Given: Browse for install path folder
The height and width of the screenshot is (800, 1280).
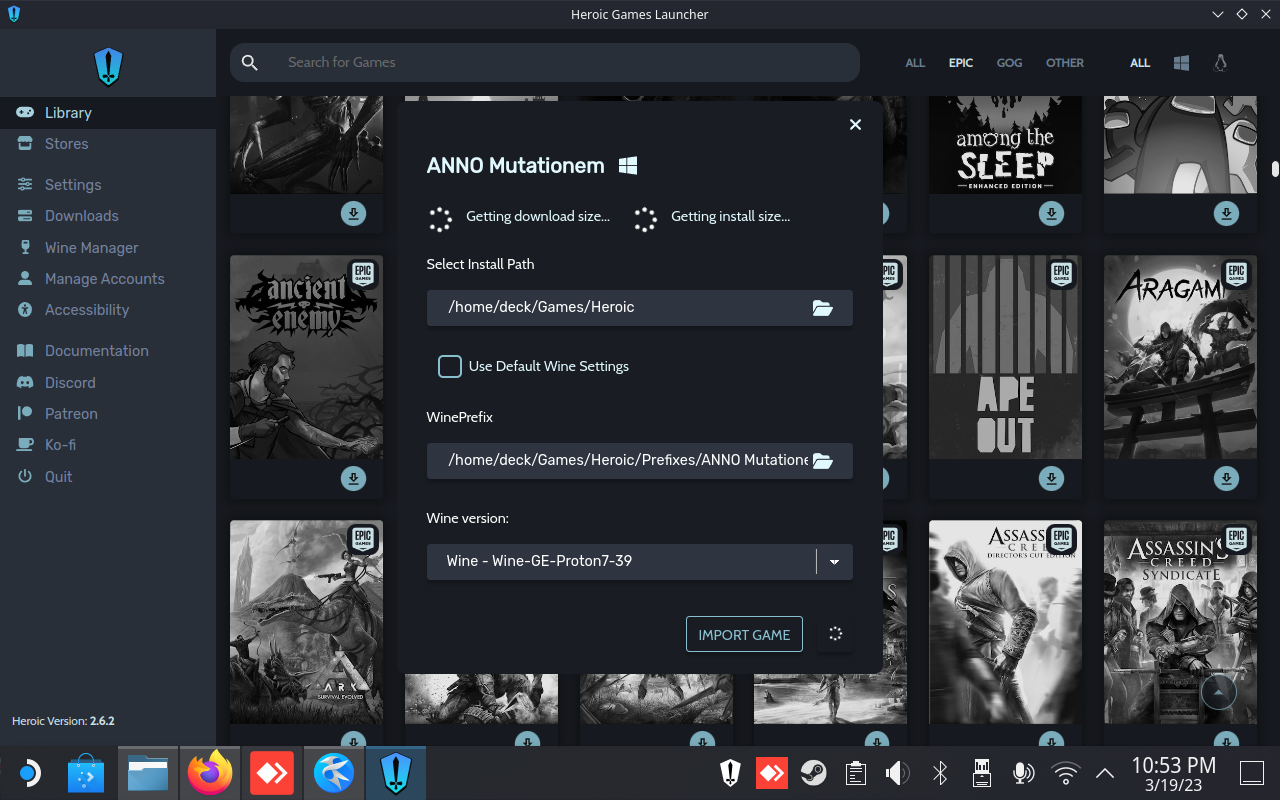Looking at the screenshot, I should (x=823, y=308).
